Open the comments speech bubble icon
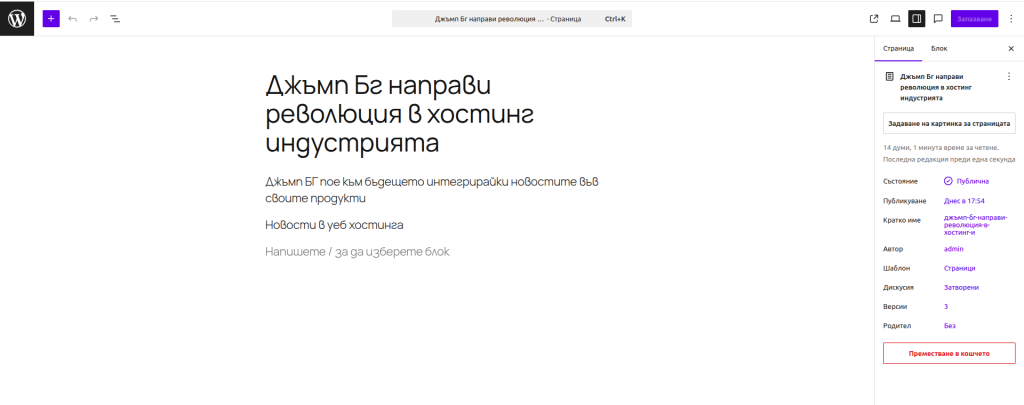1024x405 pixels. (x=938, y=18)
